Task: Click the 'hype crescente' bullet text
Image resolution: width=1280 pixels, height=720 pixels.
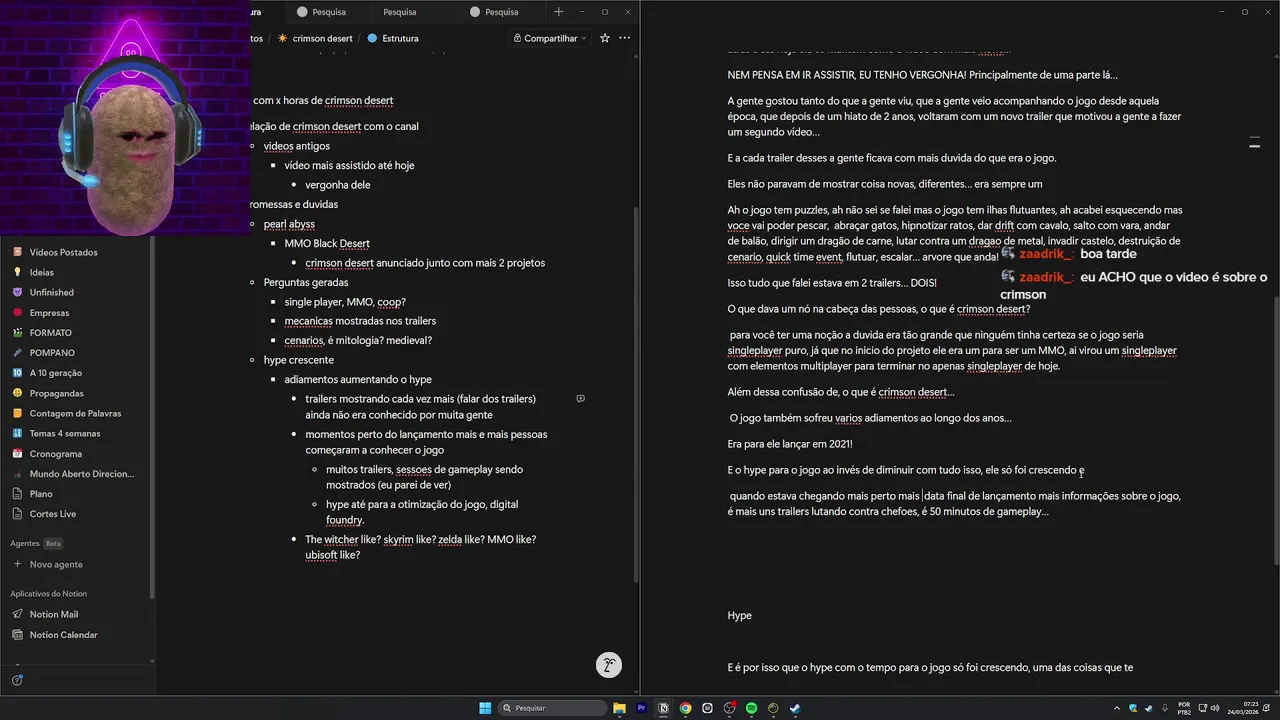Action: pos(299,360)
